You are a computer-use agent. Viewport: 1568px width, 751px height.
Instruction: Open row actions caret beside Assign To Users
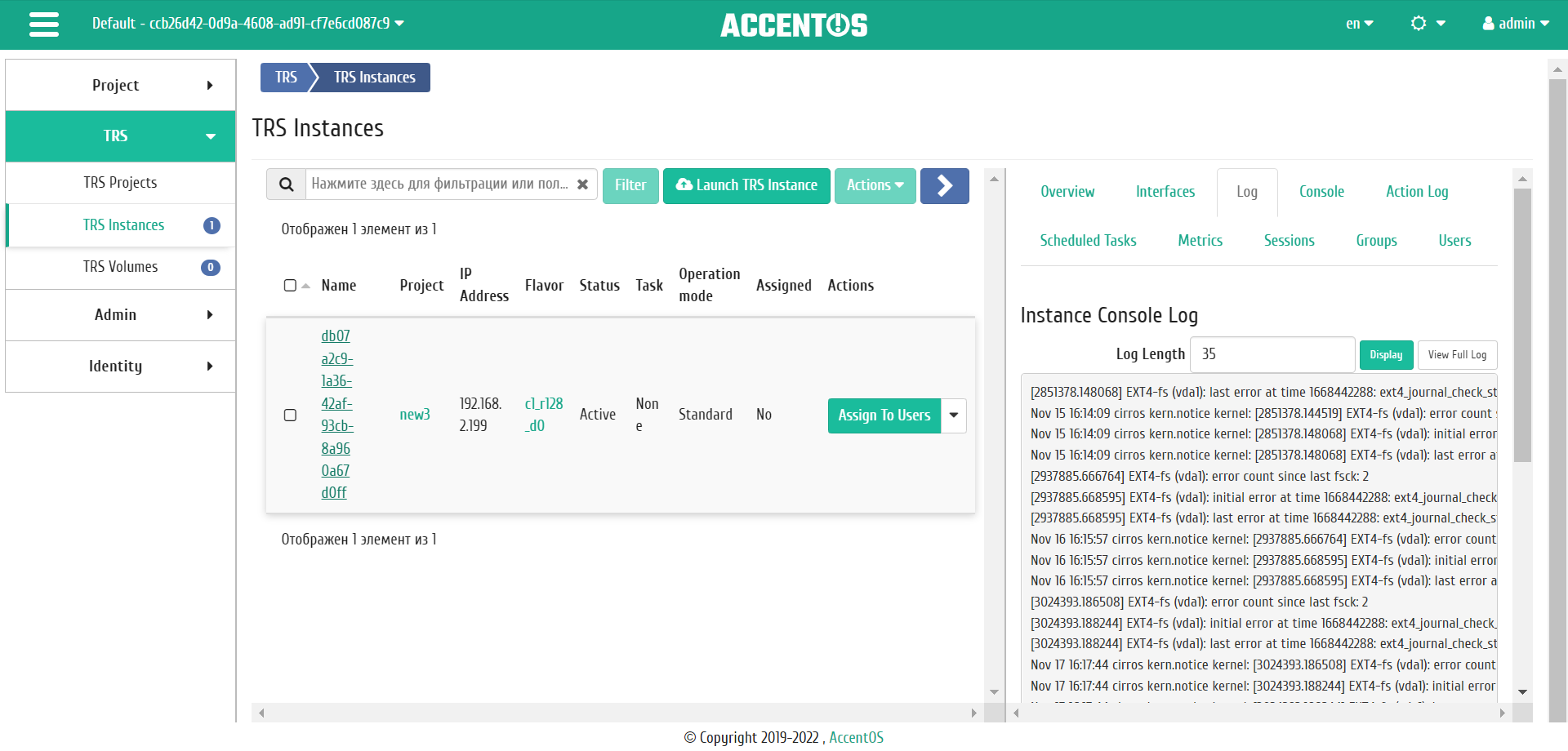click(x=954, y=415)
